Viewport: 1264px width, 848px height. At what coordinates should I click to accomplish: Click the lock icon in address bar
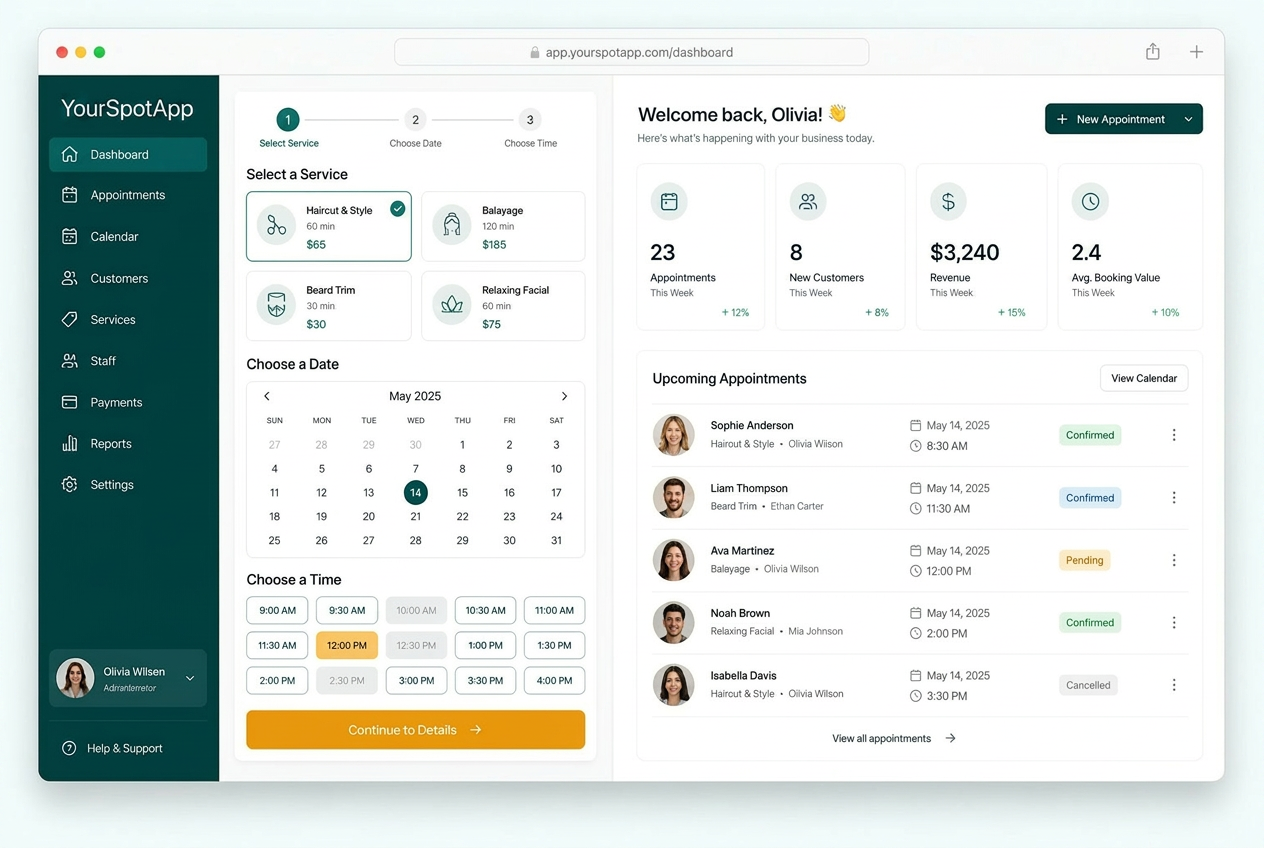click(535, 52)
